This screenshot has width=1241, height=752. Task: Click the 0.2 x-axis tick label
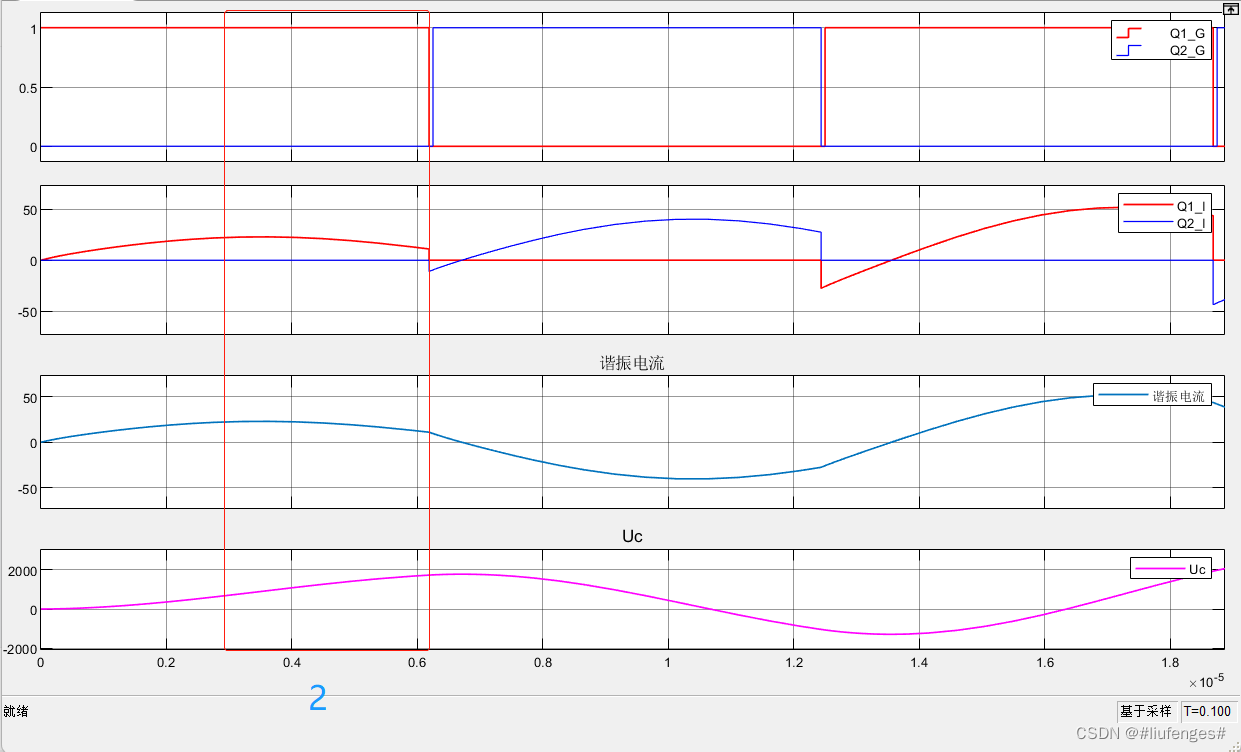click(x=166, y=662)
